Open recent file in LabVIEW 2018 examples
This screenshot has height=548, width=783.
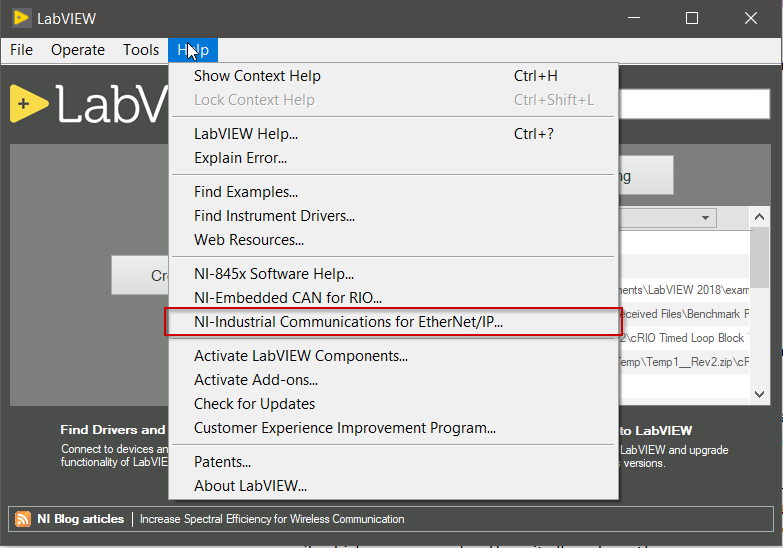(x=684, y=290)
